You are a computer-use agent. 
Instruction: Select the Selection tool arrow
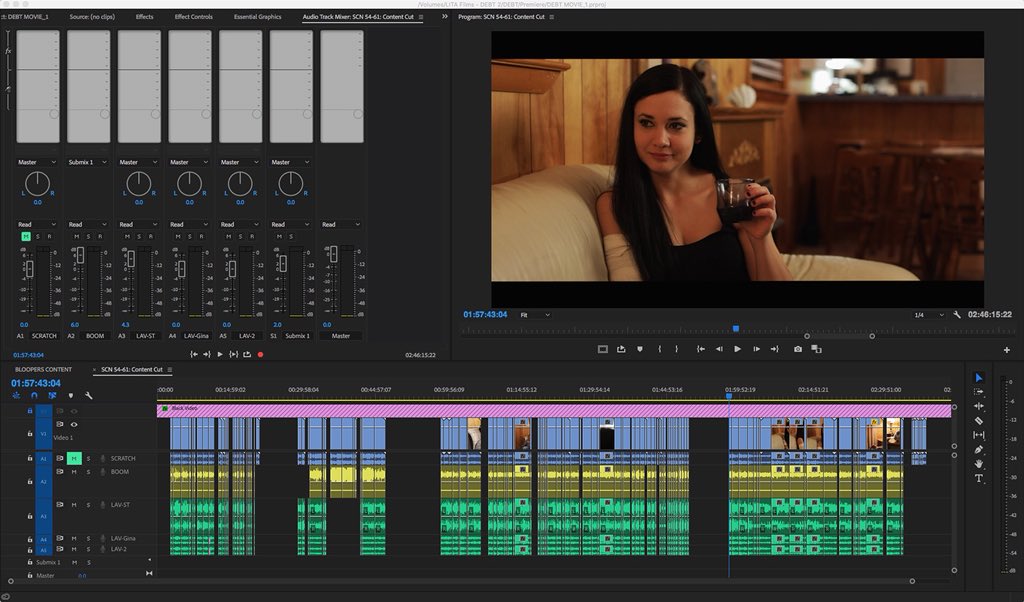(x=978, y=377)
